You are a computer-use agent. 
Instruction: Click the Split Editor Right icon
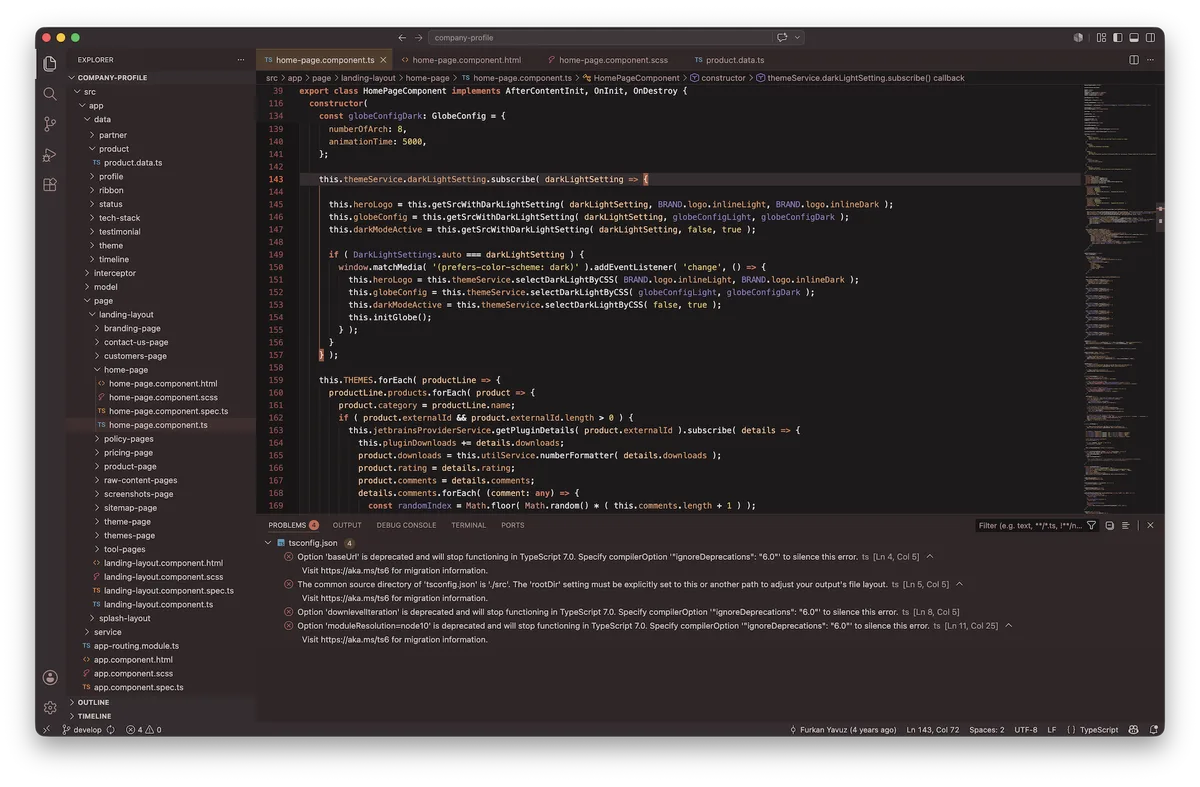pyautogui.click(x=1134, y=60)
